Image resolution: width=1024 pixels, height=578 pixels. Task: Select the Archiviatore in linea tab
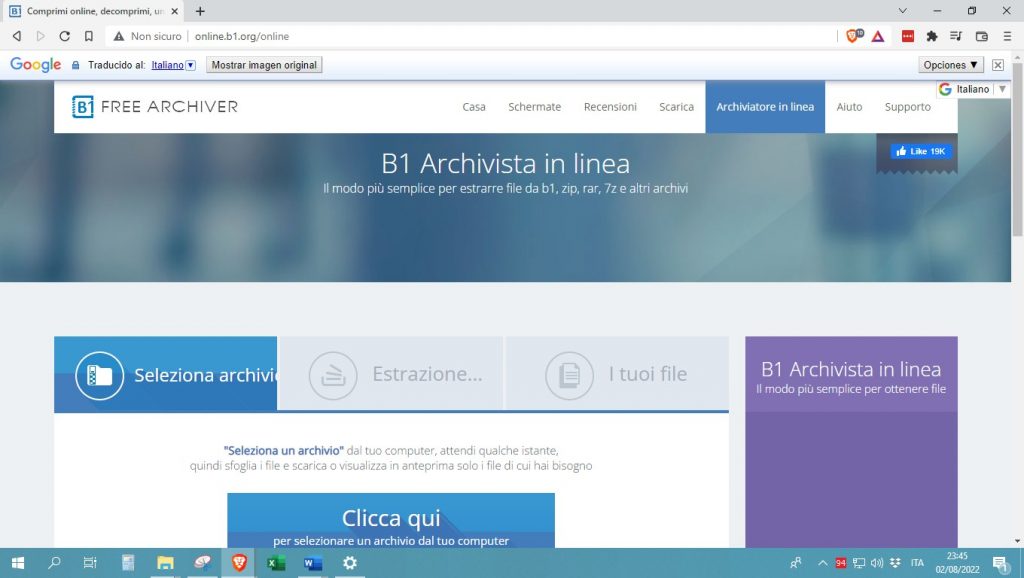(765, 107)
